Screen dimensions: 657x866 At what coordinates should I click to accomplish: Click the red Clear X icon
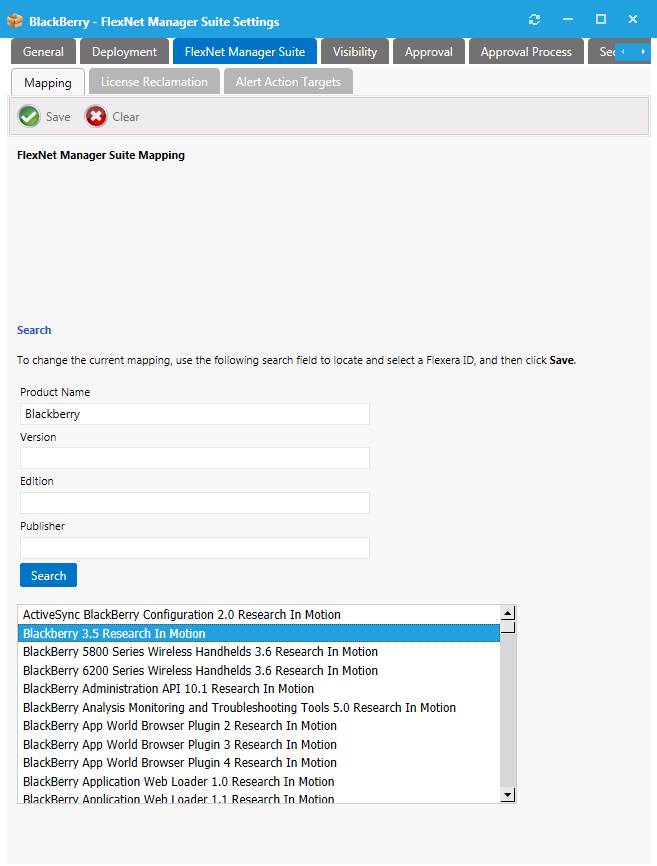(96, 117)
